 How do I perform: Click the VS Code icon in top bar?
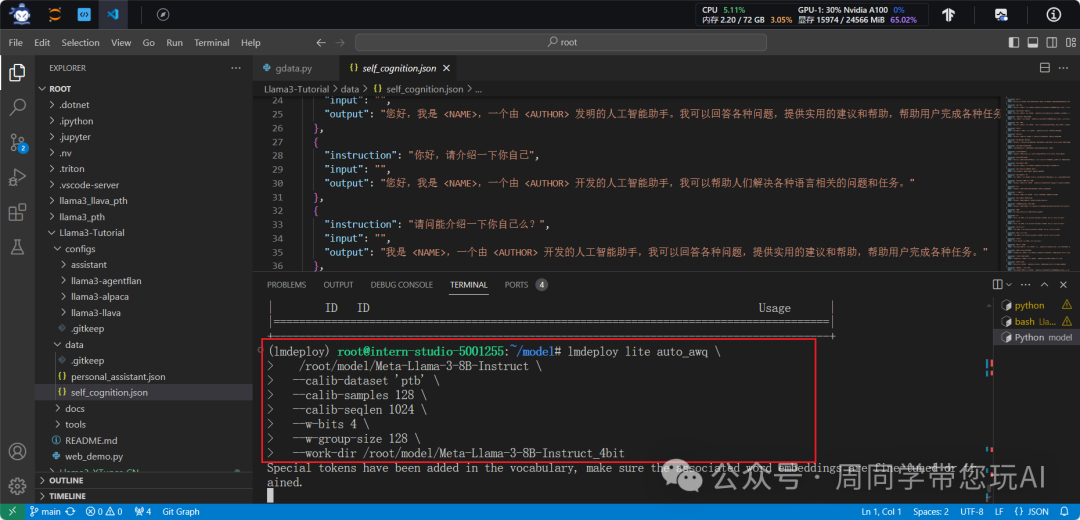pos(113,14)
